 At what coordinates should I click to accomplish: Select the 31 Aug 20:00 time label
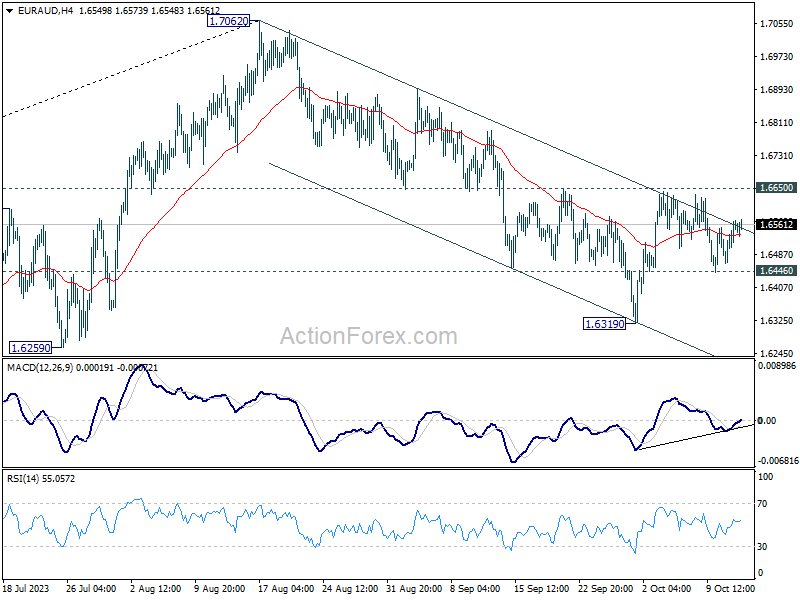414,588
